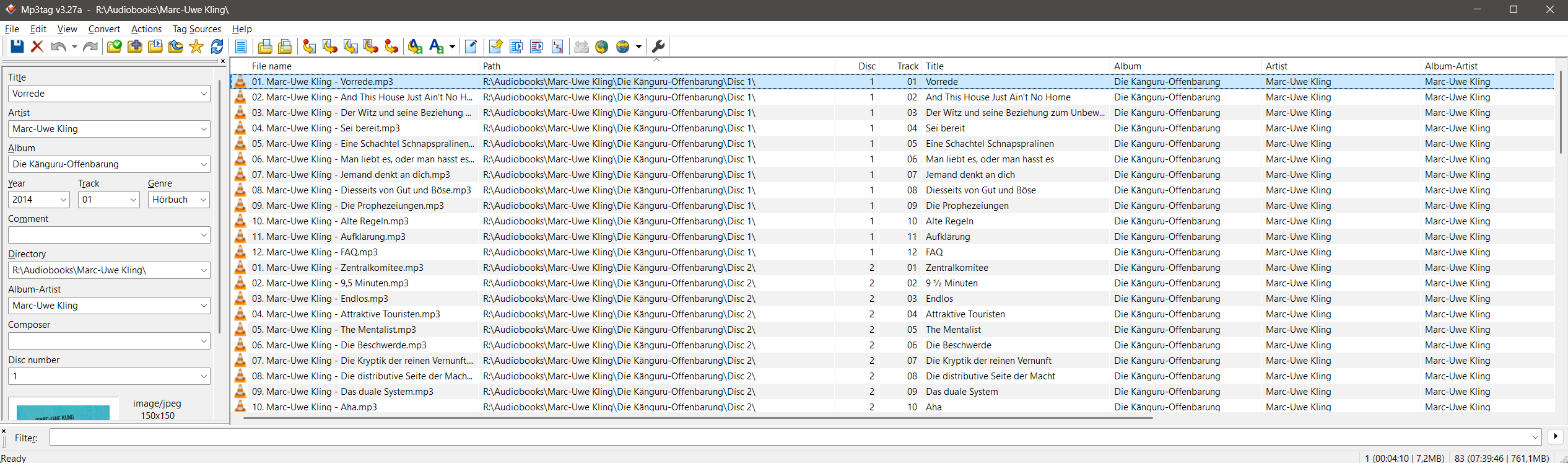Sort by the Disc column header
Viewport: 1568px width, 463px height.
point(858,66)
